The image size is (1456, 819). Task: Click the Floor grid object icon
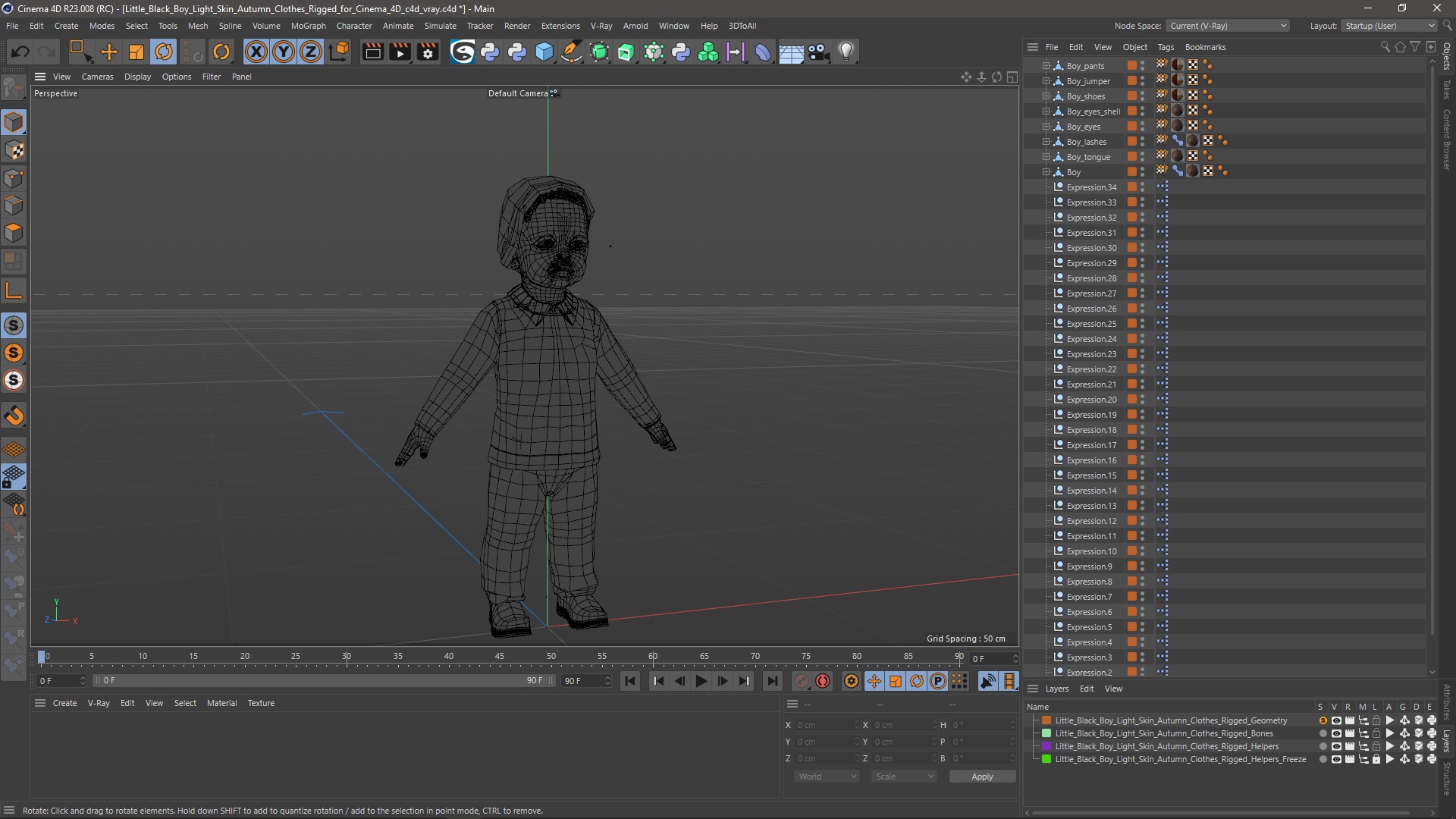791,52
